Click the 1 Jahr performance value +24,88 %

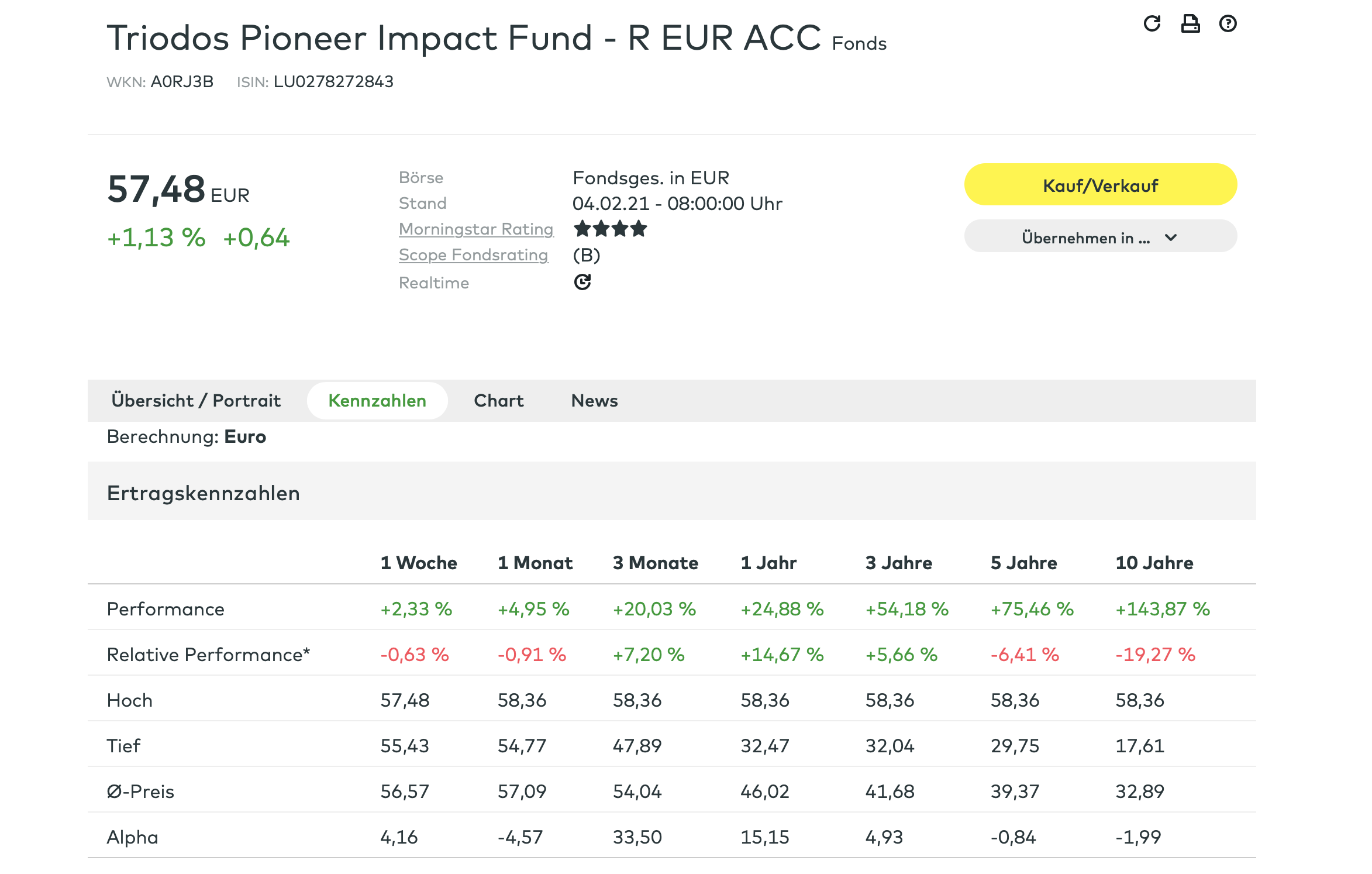(782, 609)
